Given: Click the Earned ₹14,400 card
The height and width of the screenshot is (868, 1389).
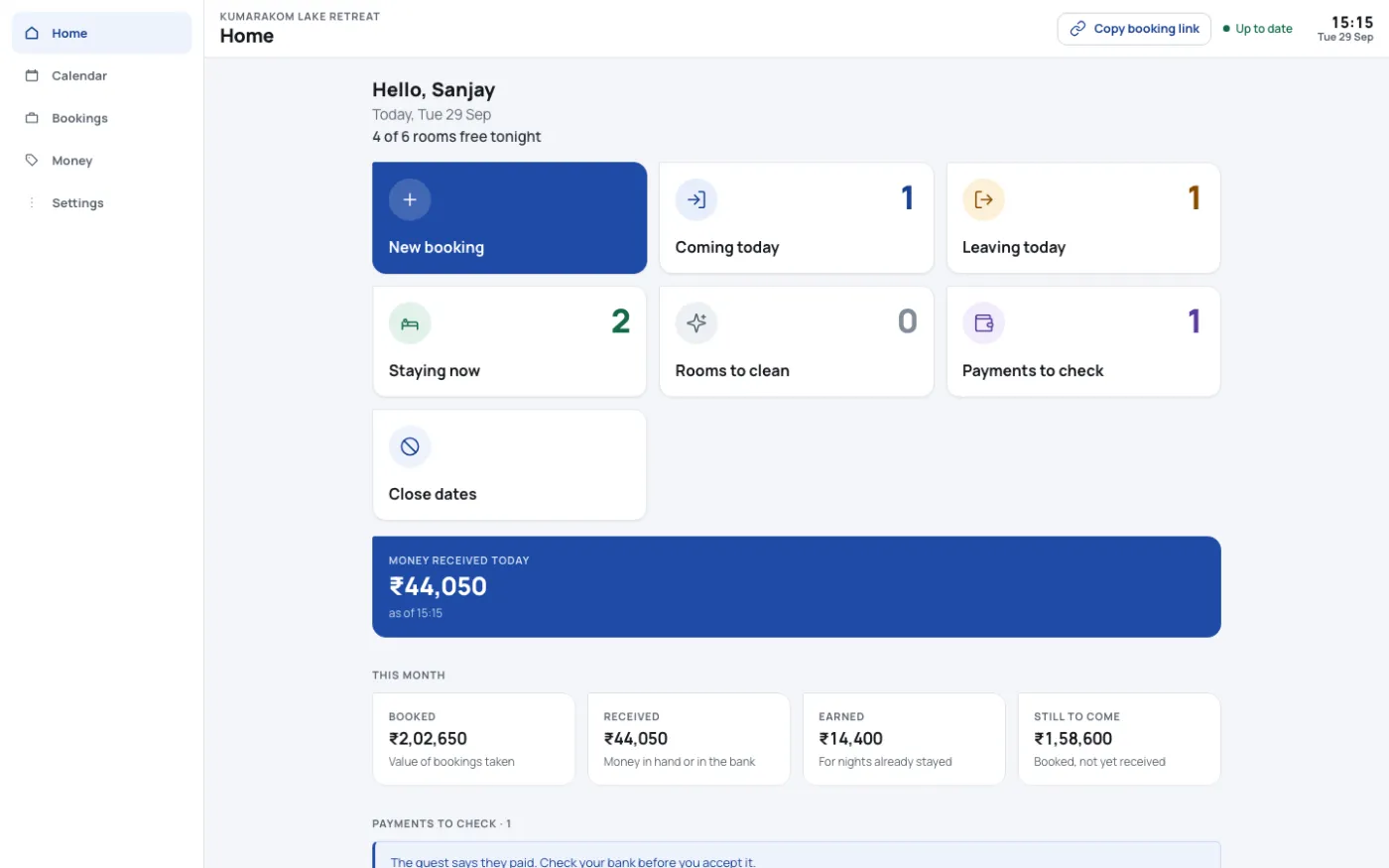Looking at the screenshot, I should tap(904, 739).
